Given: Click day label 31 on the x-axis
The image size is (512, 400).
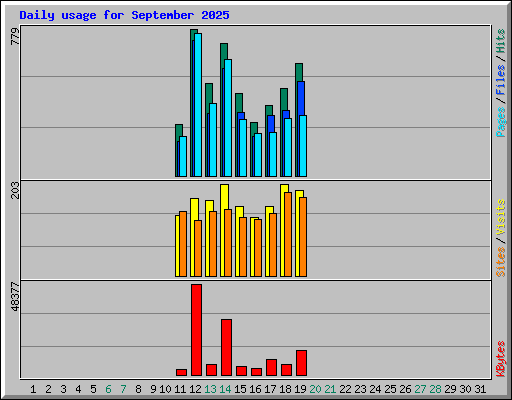Looking at the screenshot, I should point(480,389).
